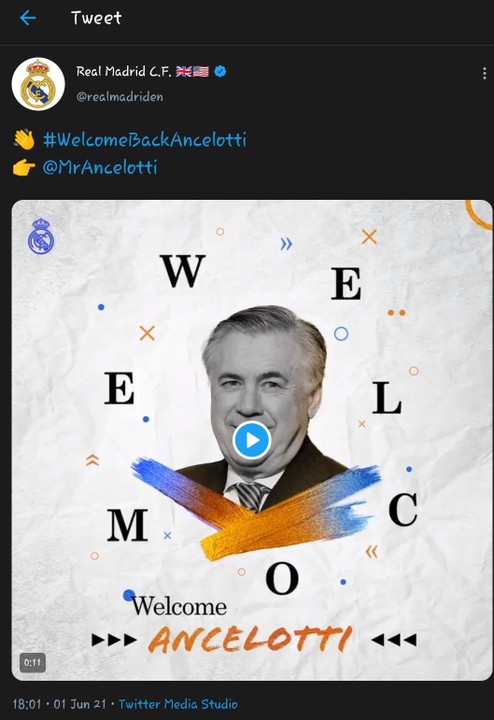Open the Real Madrid profile avatar

point(38,84)
